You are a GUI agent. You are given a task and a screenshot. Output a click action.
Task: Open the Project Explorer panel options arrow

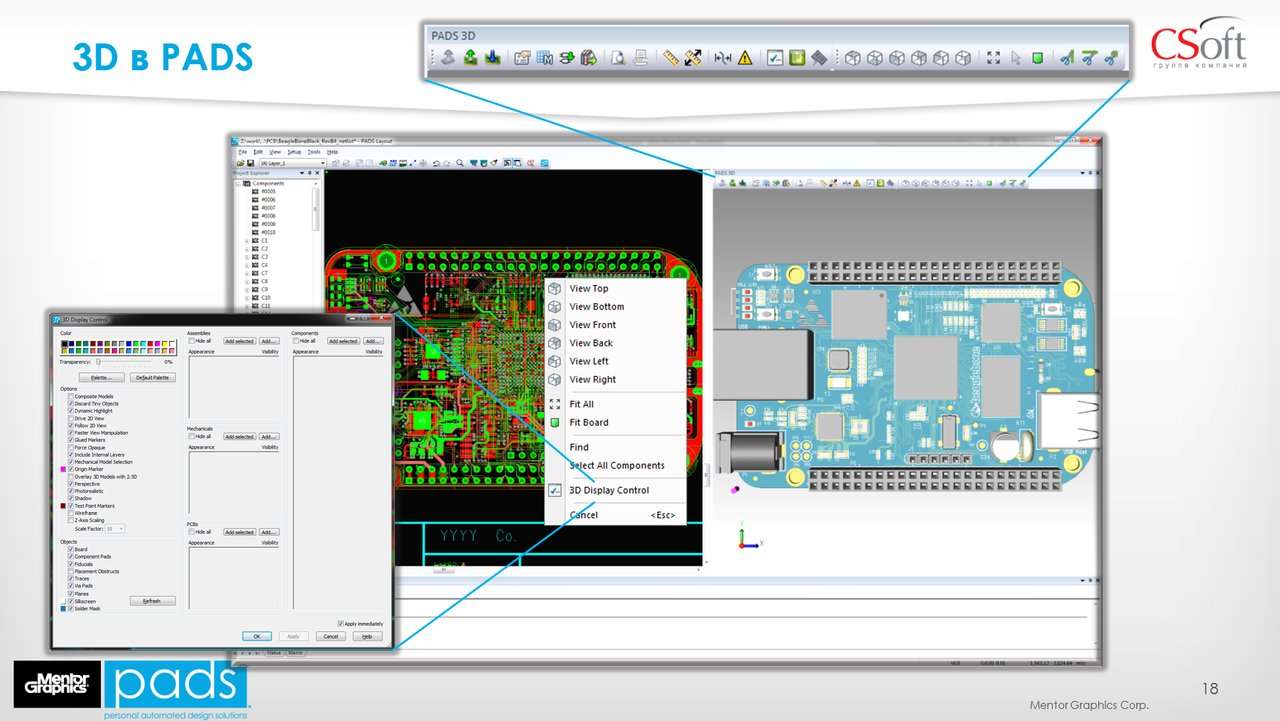coord(301,173)
